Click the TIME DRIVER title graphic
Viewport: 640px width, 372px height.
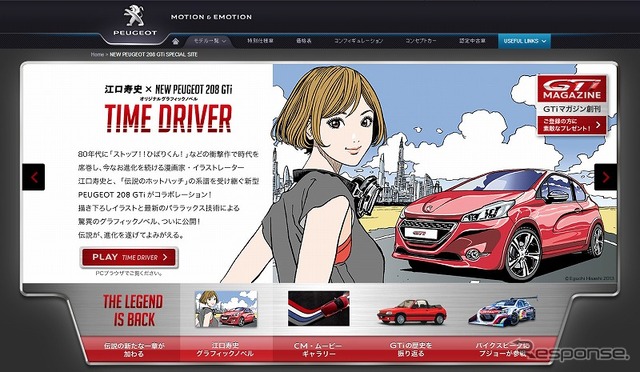point(168,118)
